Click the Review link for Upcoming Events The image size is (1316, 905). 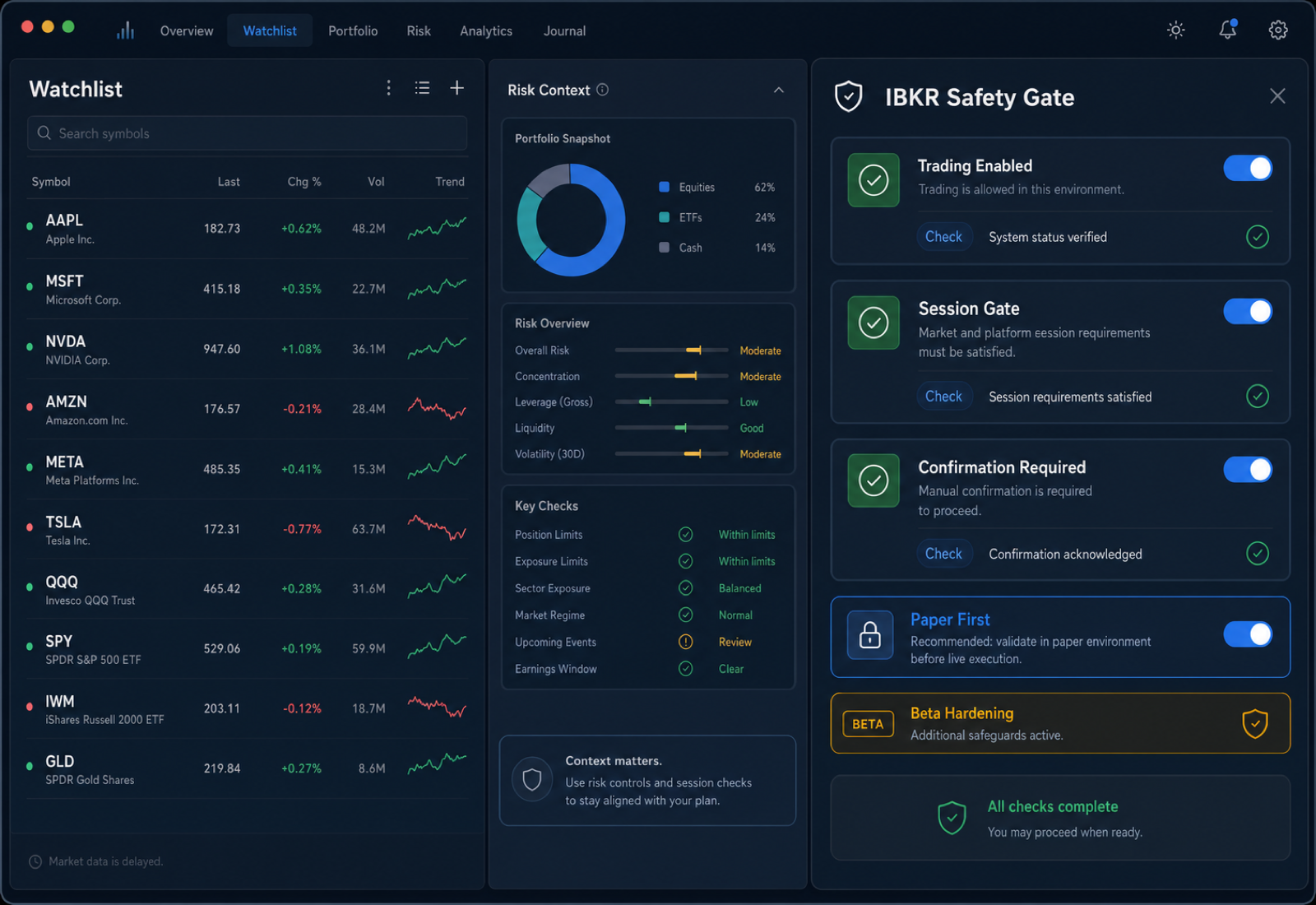pos(735,642)
